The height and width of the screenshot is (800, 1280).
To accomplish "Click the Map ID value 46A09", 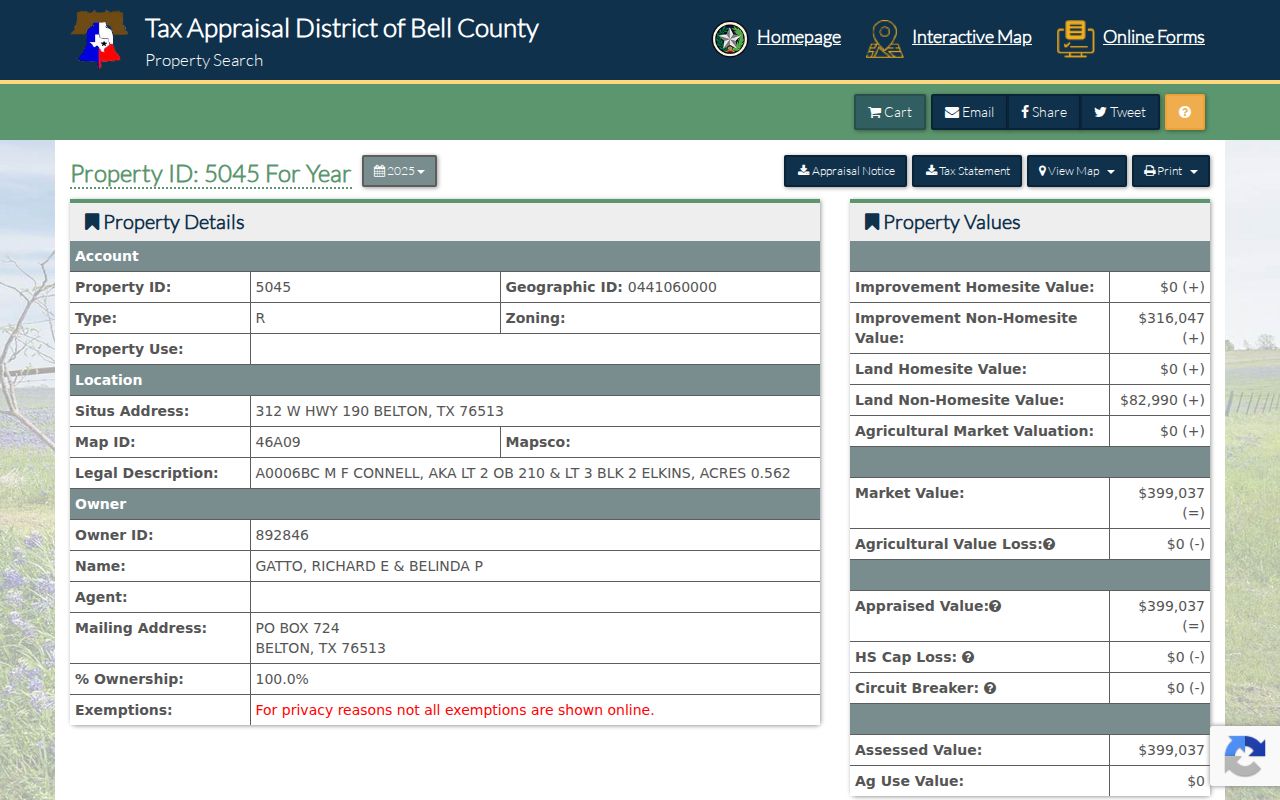I will 278,442.
